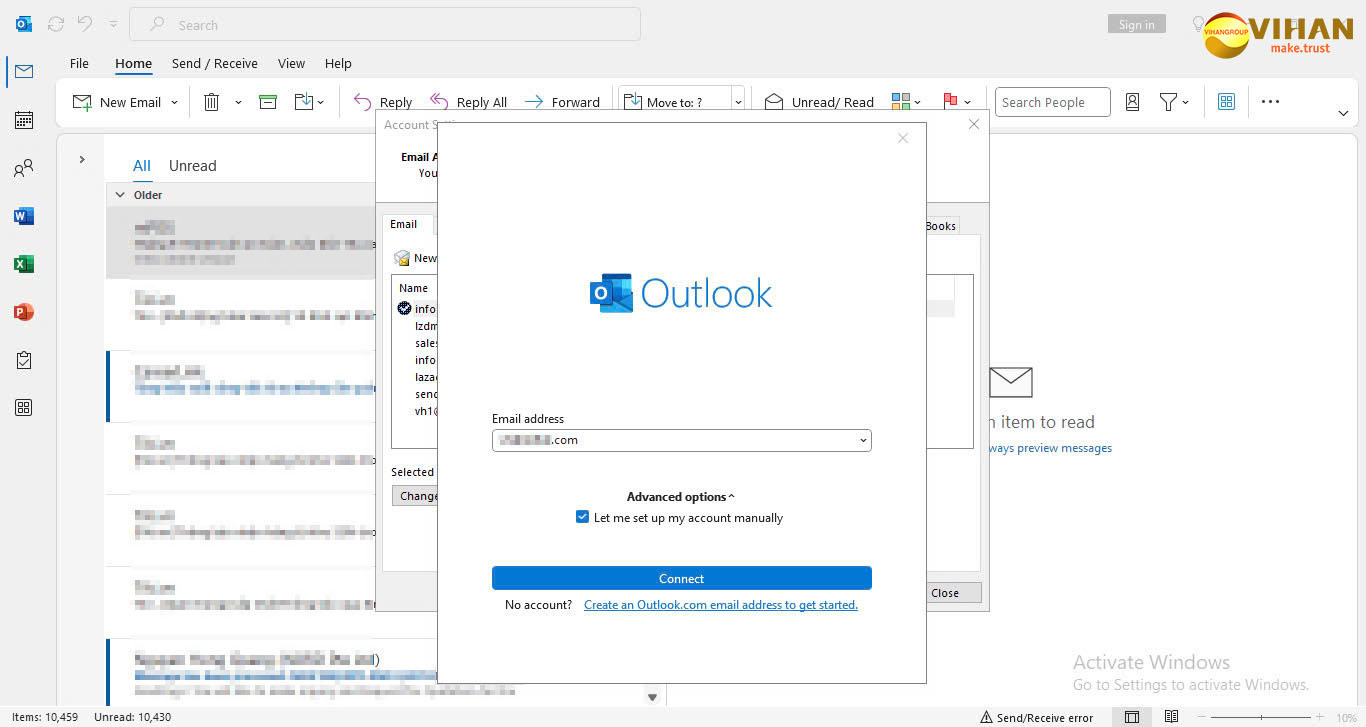
Task: Launch PowerPoint from the left sidebar
Action: click(24, 312)
